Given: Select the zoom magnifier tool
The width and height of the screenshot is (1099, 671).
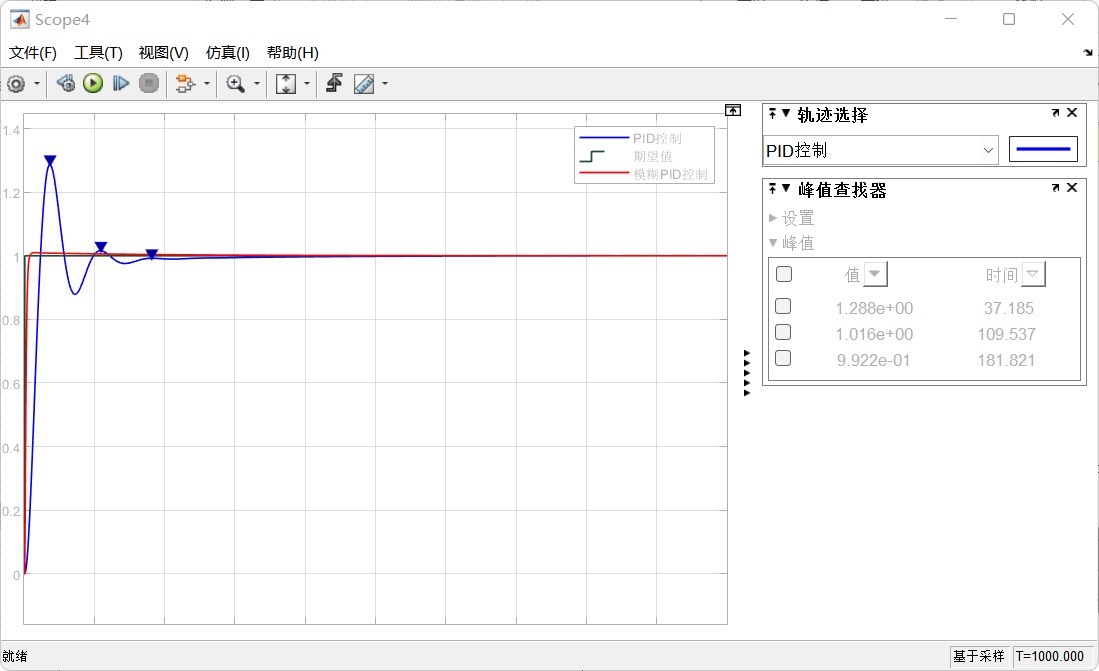Looking at the screenshot, I should click(236, 84).
